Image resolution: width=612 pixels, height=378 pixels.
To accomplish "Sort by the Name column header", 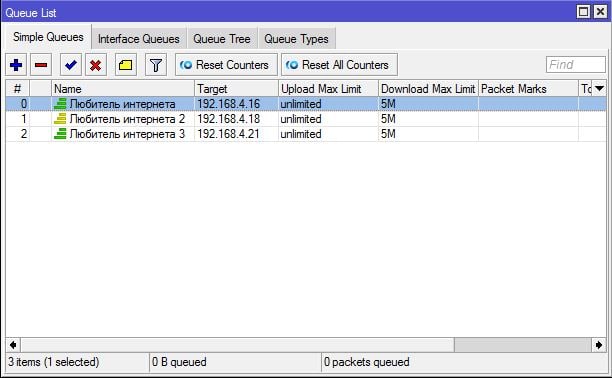I will pos(123,89).
